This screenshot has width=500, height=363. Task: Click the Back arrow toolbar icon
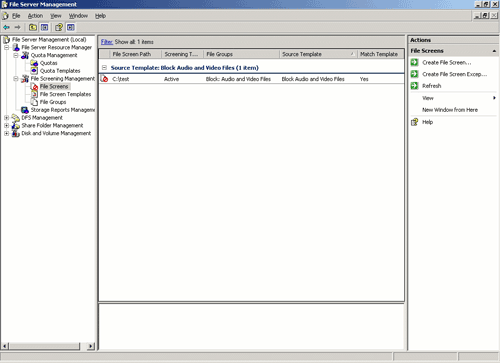6,27
